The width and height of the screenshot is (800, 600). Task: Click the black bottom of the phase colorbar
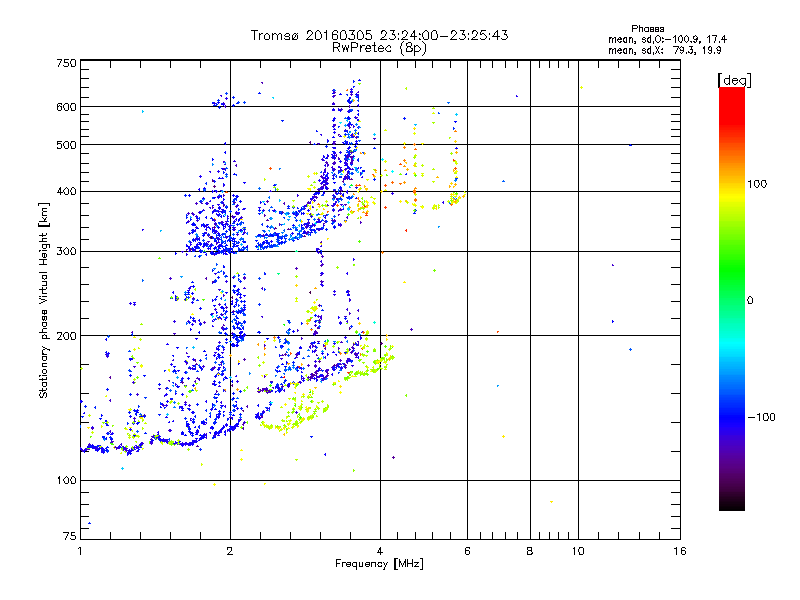(732, 503)
